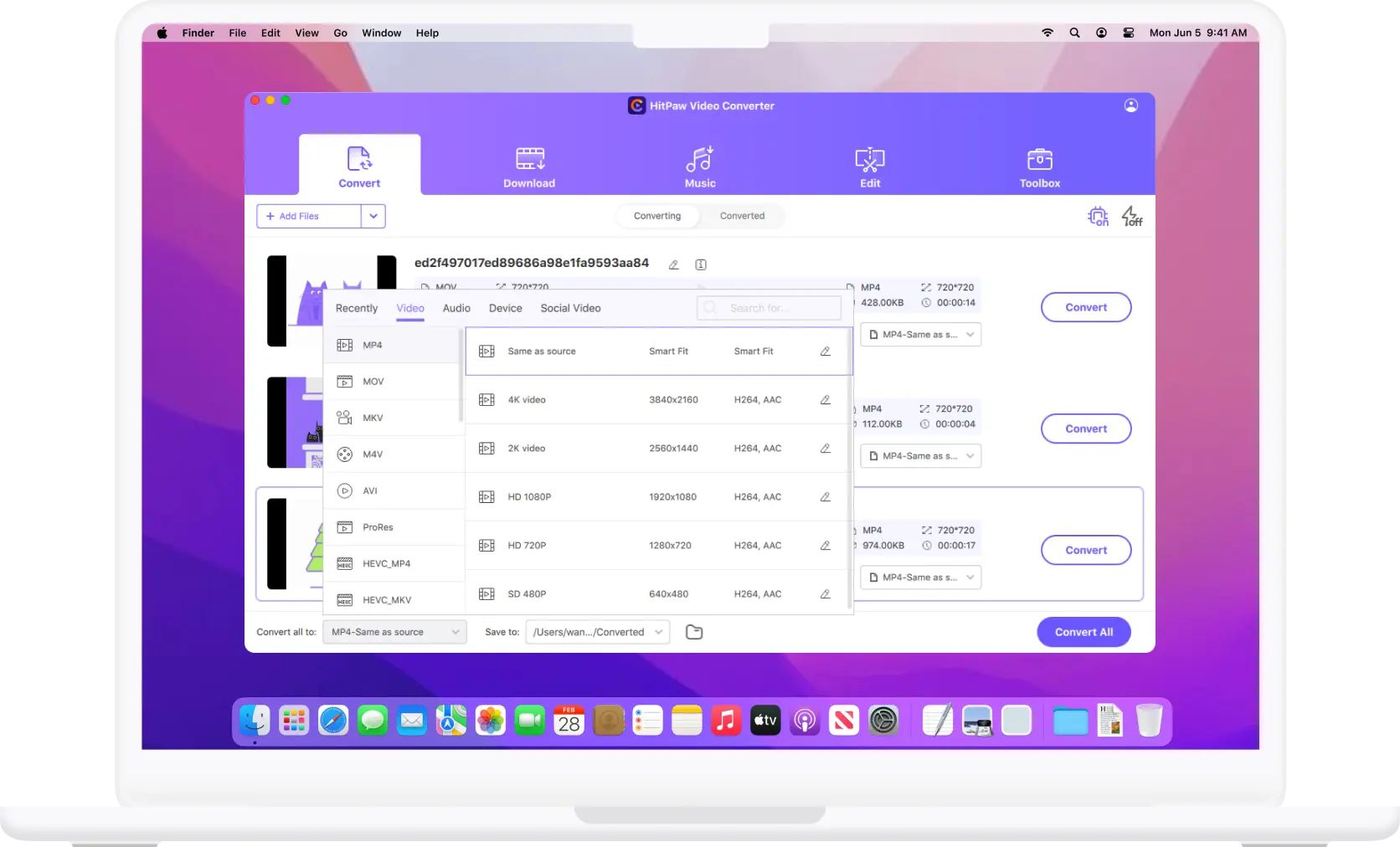Screen dimensions: 1400x847
Task: Edit the HD 720P preset settings
Action: pos(825,546)
